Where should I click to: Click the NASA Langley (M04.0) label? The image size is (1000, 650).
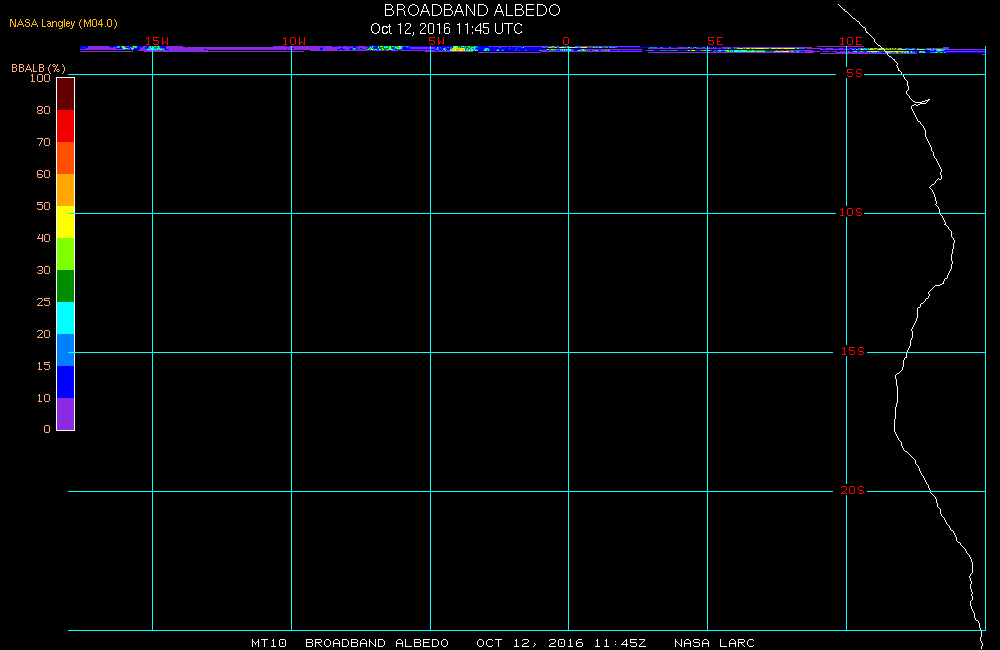63,24
